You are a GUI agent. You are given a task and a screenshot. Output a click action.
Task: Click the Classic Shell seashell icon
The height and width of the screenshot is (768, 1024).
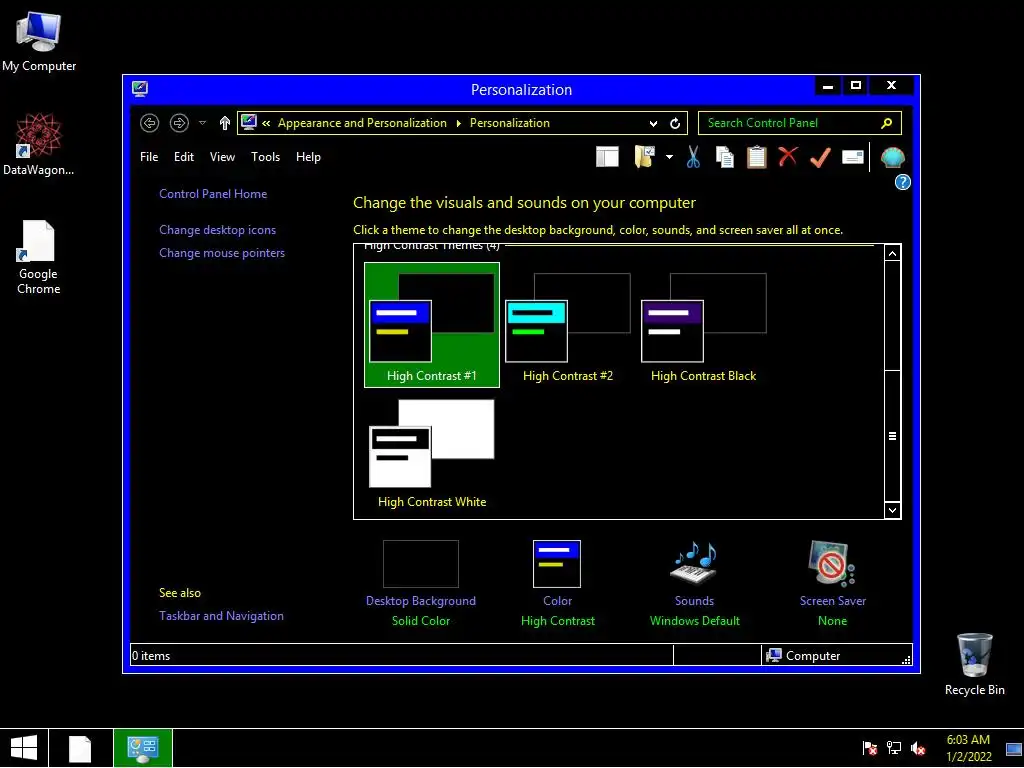point(892,157)
